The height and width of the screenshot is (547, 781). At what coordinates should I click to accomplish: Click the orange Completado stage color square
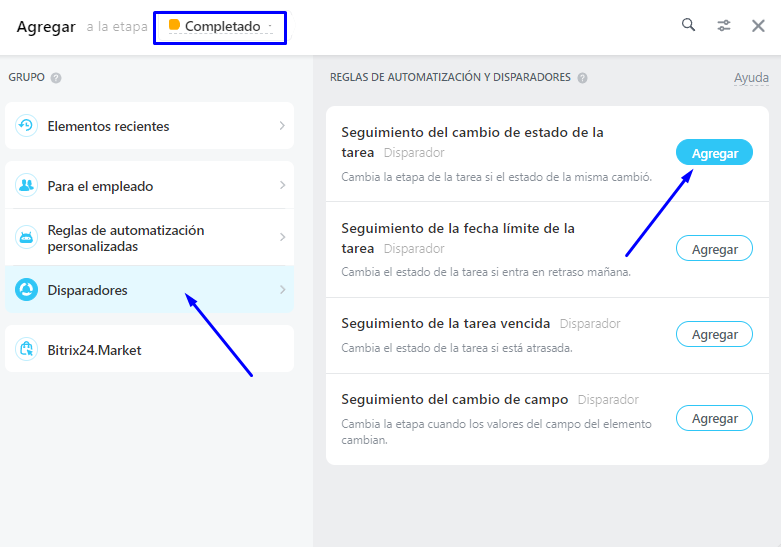pos(175,25)
